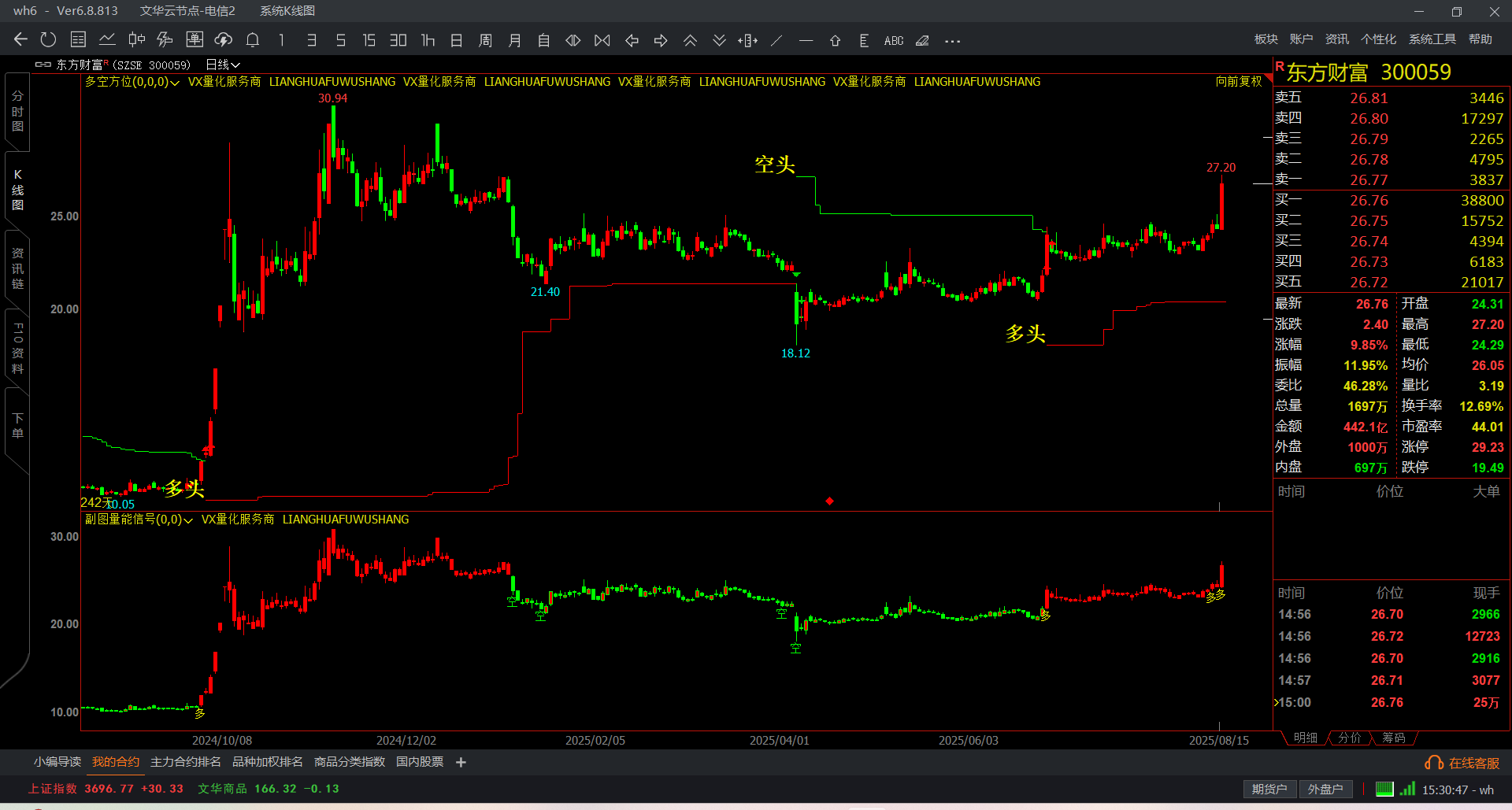The width and height of the screenshot is (1512, 810).
Task: Click the eraser tool in toolbar
Action: [x=922, y=40]
